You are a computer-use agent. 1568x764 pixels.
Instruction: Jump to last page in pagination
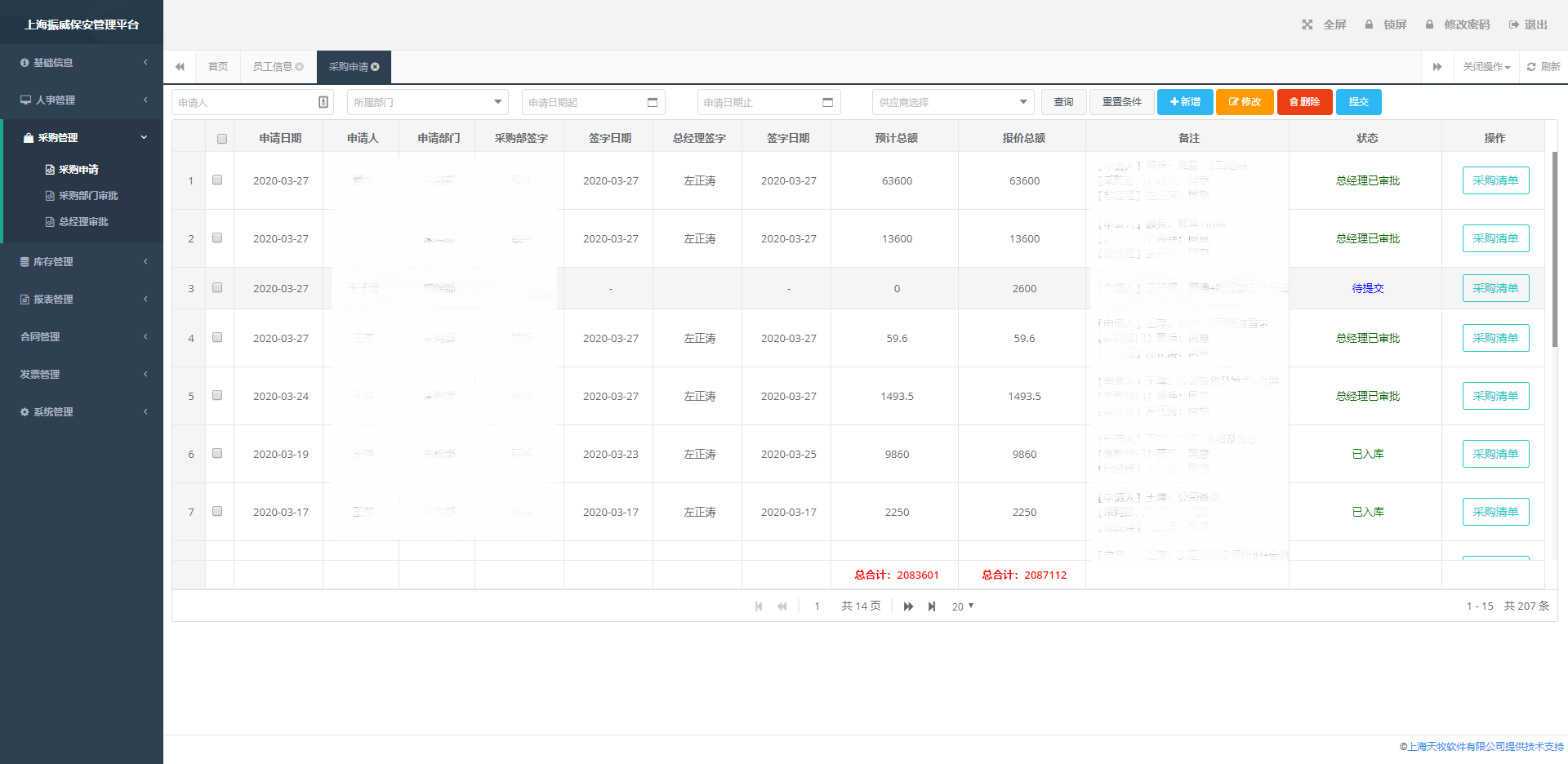point(932,606)
